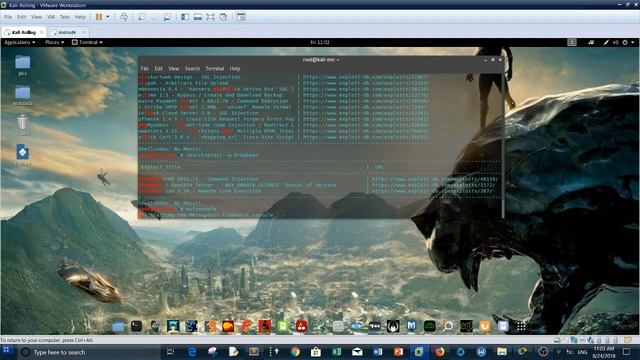Click inside the terminal output area

click(x=320, y=146)
